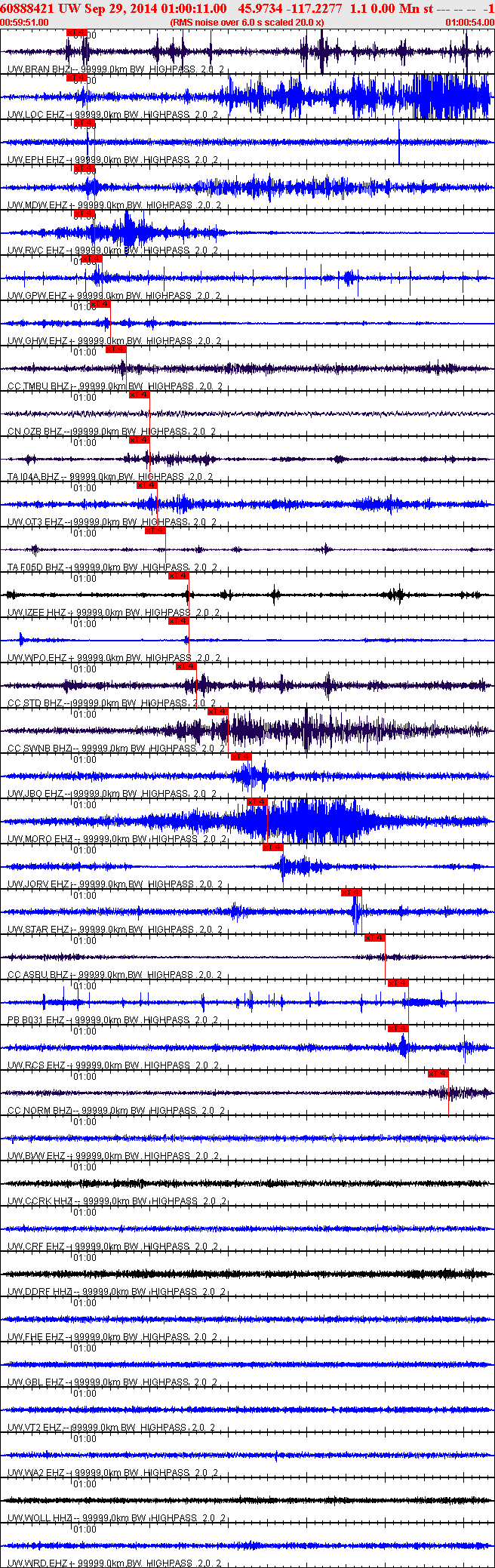495x1568 pixels.
Task: Click the UW.WOLL HHZ station label
Action: click(40, 1518)
